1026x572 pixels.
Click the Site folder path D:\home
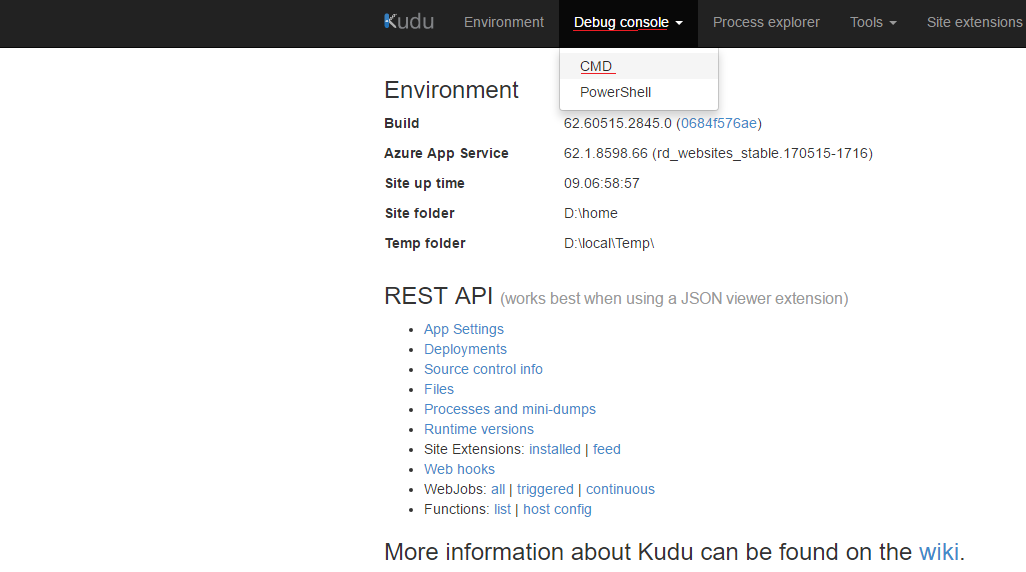point(591,213)
